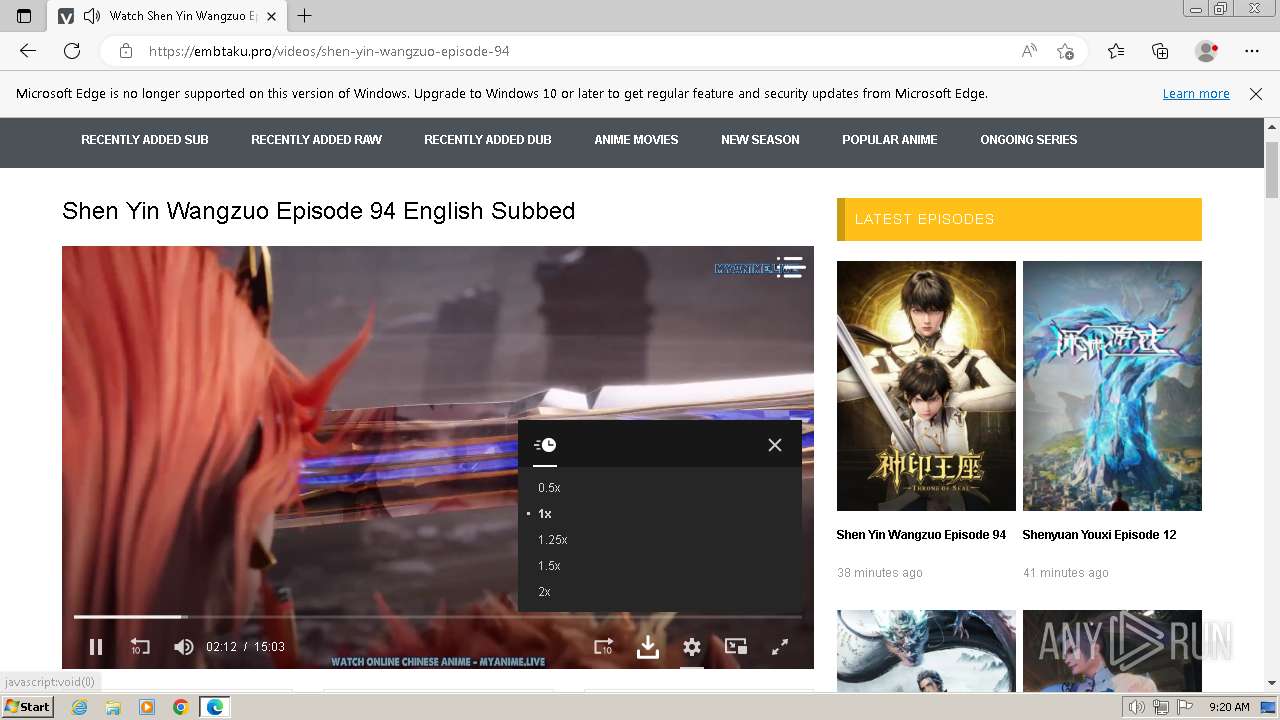Focus the browser address bar
Viewport: 1280px width, 720px height.
580,51
